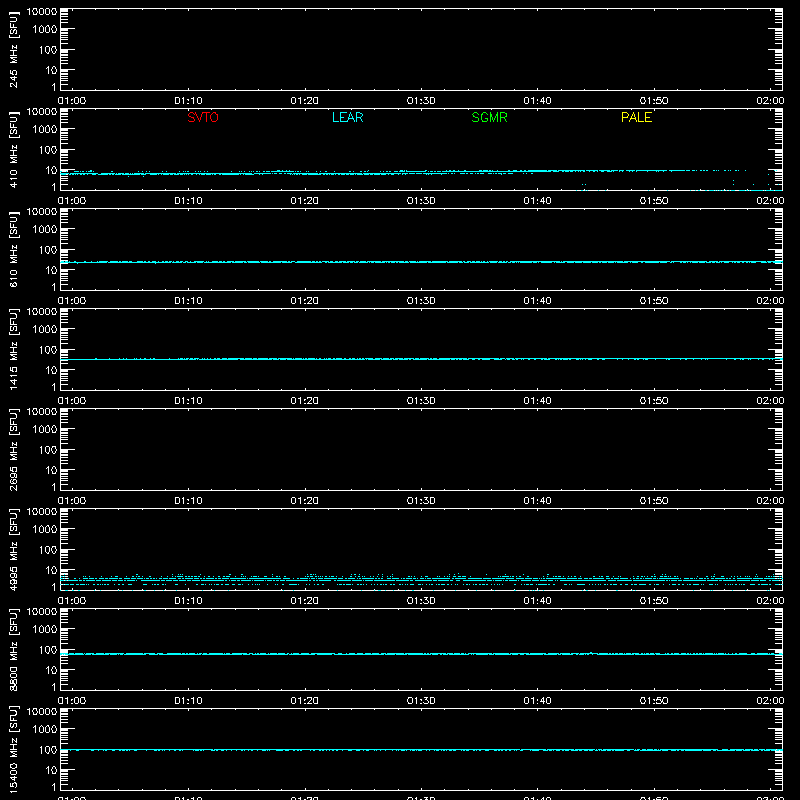
Task: Click the cyan flux trace in 1415 MHz panel
Action: [x=421, y=359]
